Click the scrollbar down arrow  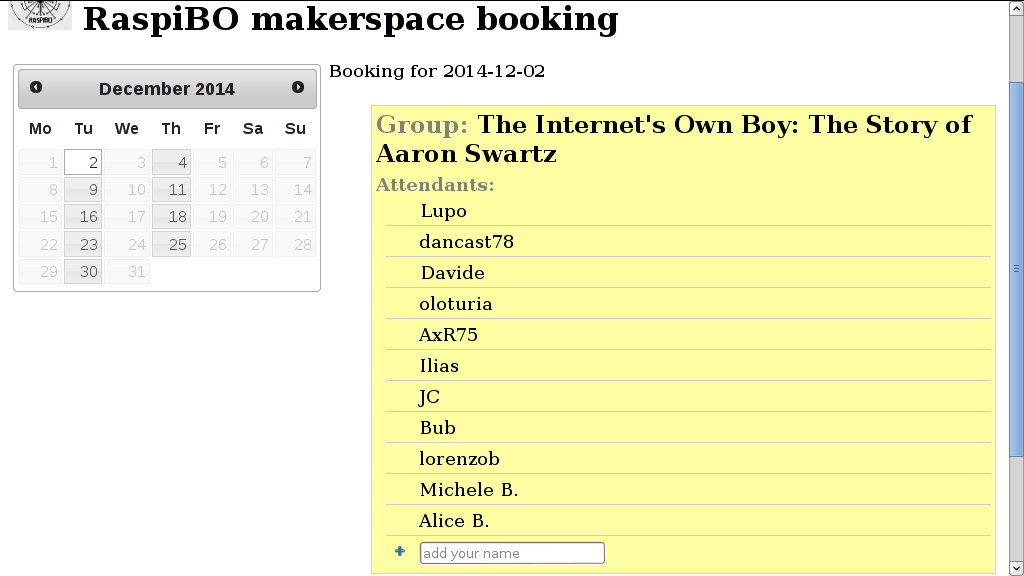[1016, 568]
